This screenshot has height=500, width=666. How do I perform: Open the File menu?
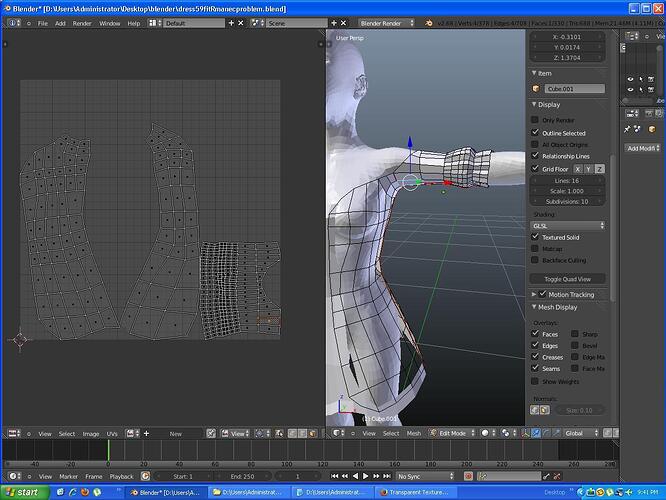click(43, 23)
